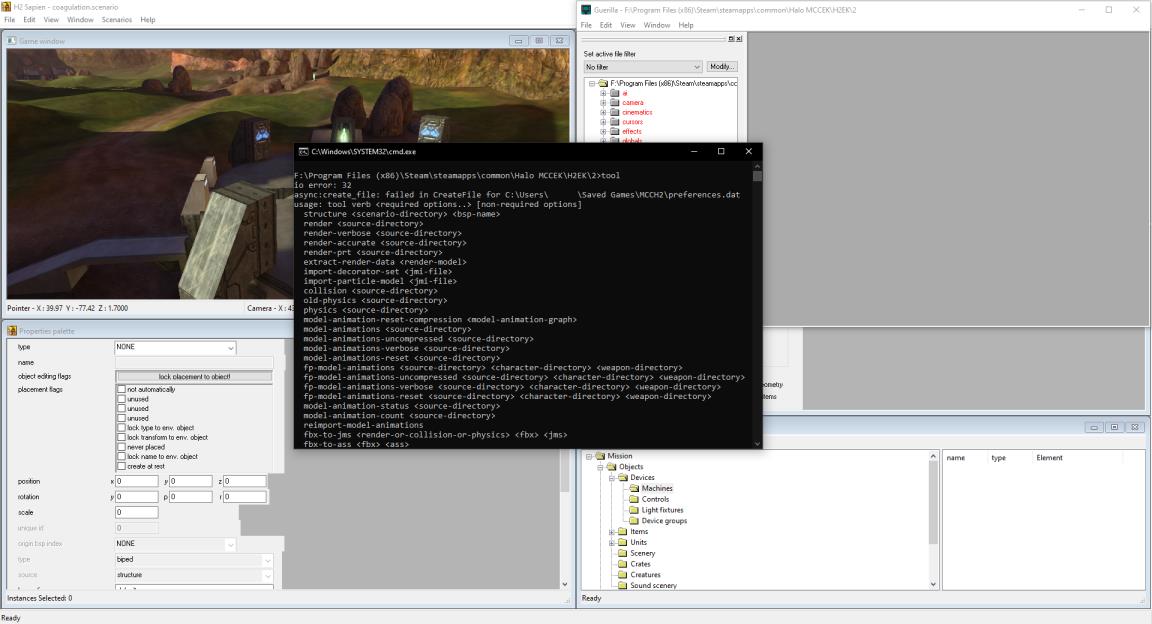Open Guerilla's File menu

point(586,25)
